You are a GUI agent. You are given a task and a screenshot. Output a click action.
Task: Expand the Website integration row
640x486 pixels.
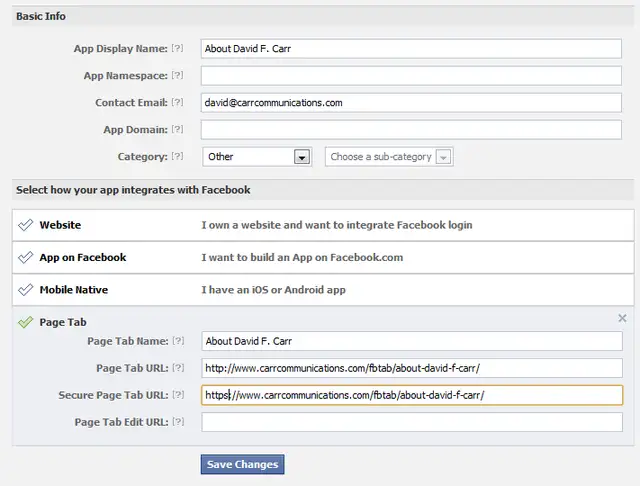click(x=323, y=225)
